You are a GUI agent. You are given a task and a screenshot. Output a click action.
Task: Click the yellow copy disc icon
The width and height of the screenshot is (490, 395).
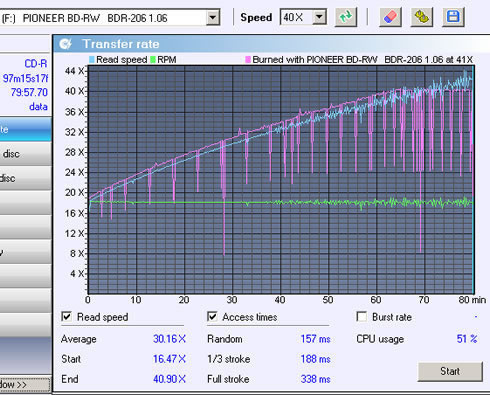pyautogui.click(x=422, y=17)
